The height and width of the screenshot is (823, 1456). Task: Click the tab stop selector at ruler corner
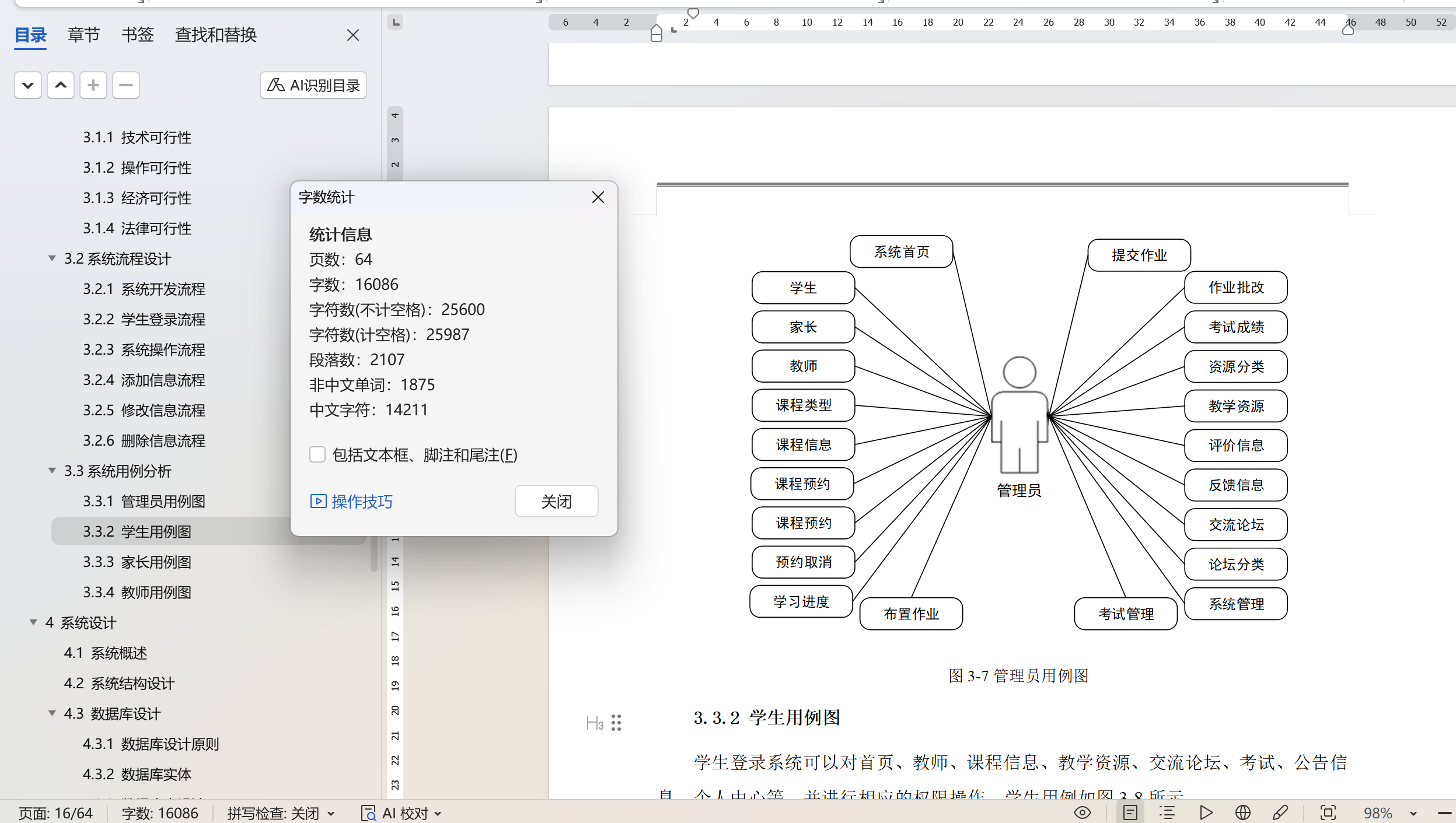(x=396, y=23)
